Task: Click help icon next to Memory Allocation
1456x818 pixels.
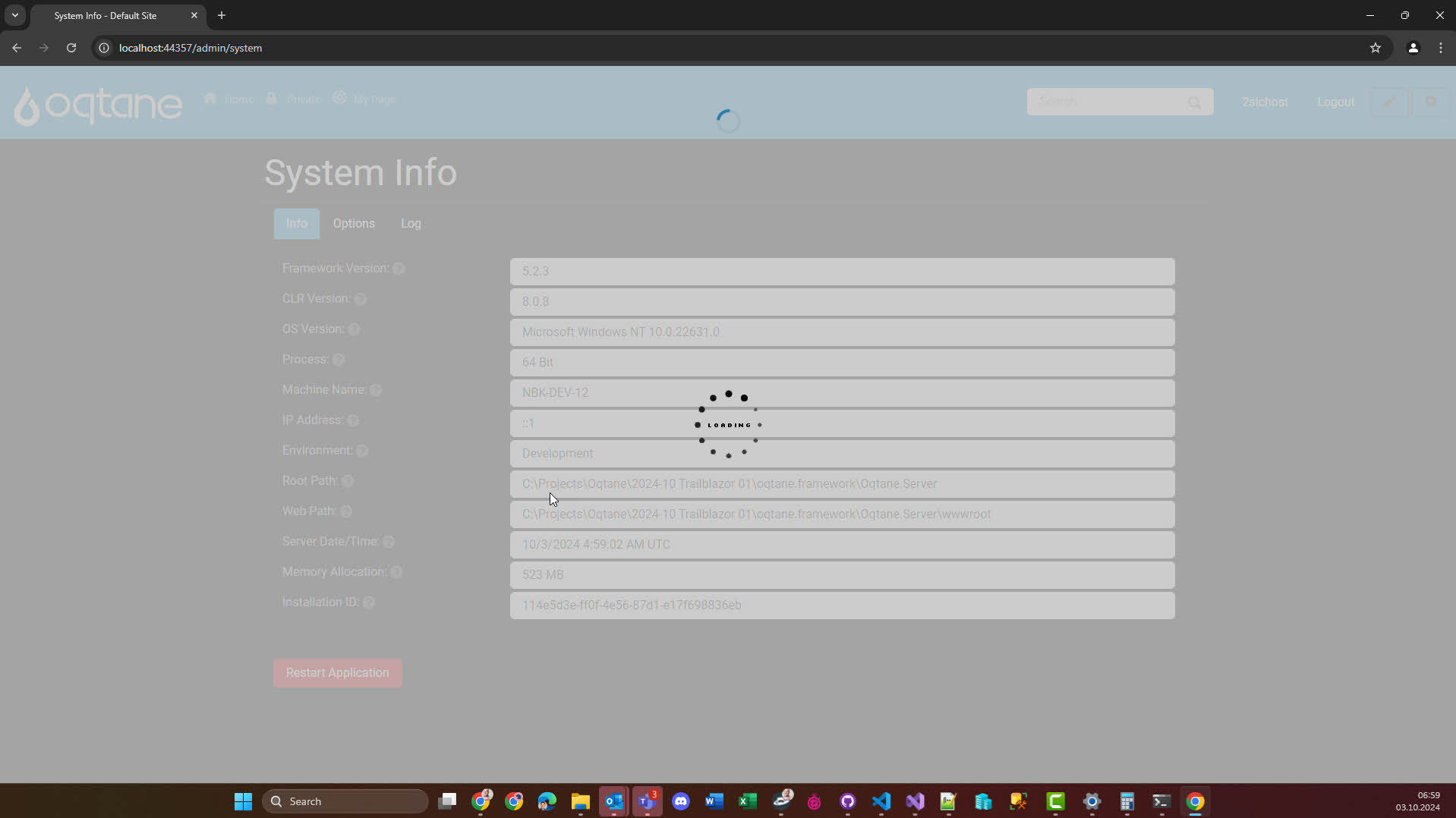Action: pos(396,572)
